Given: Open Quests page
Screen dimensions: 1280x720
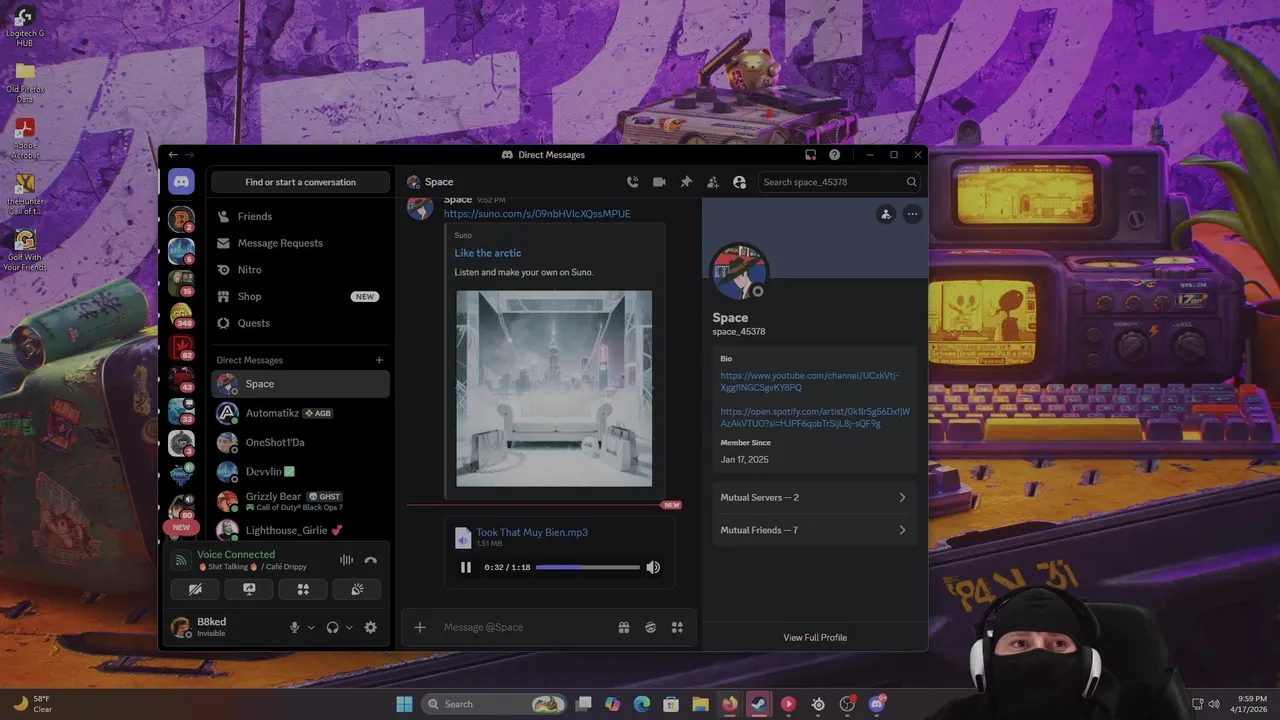Looking at the screenshot, I should [300, 323].
